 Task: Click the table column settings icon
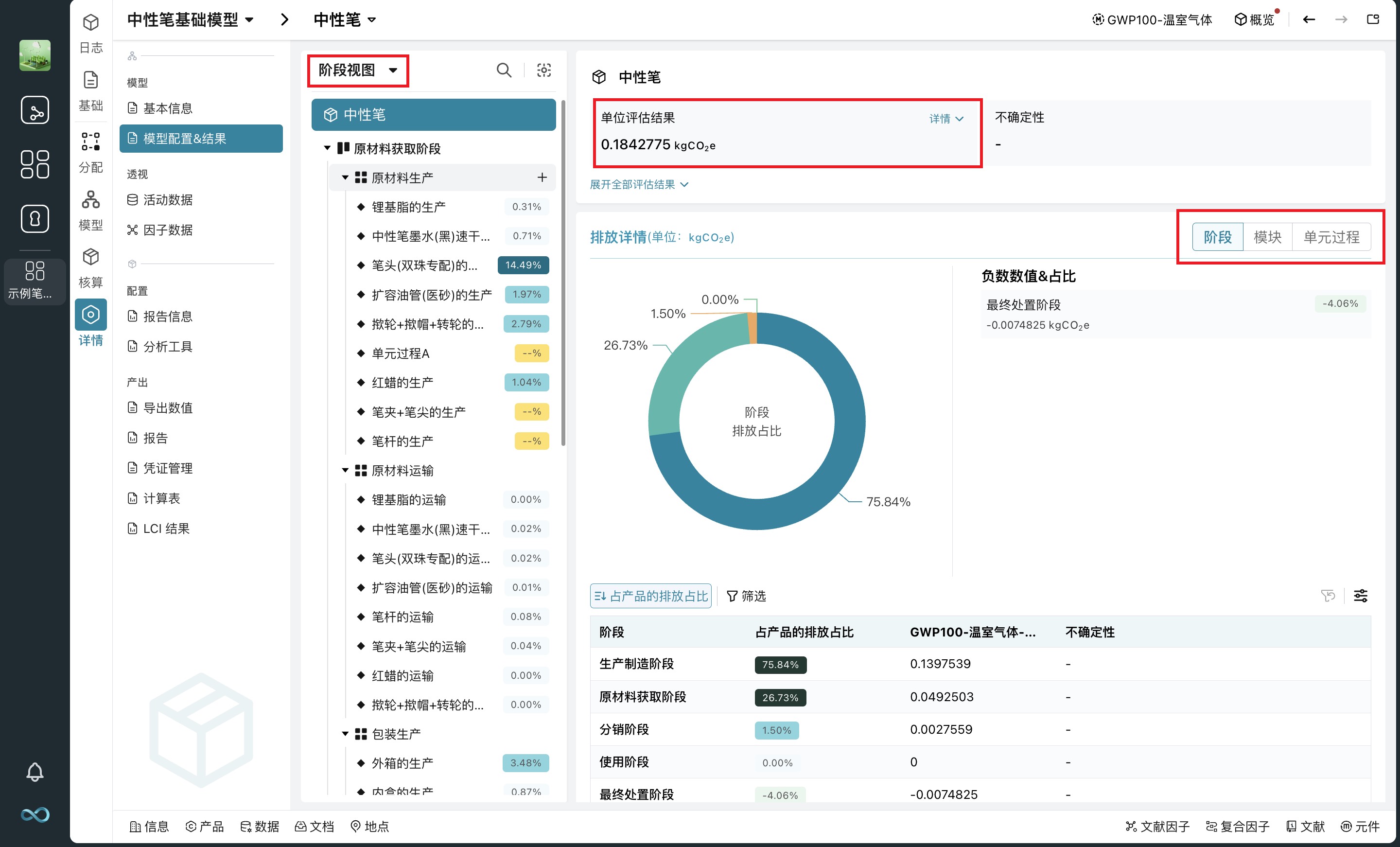[1360, 596]
